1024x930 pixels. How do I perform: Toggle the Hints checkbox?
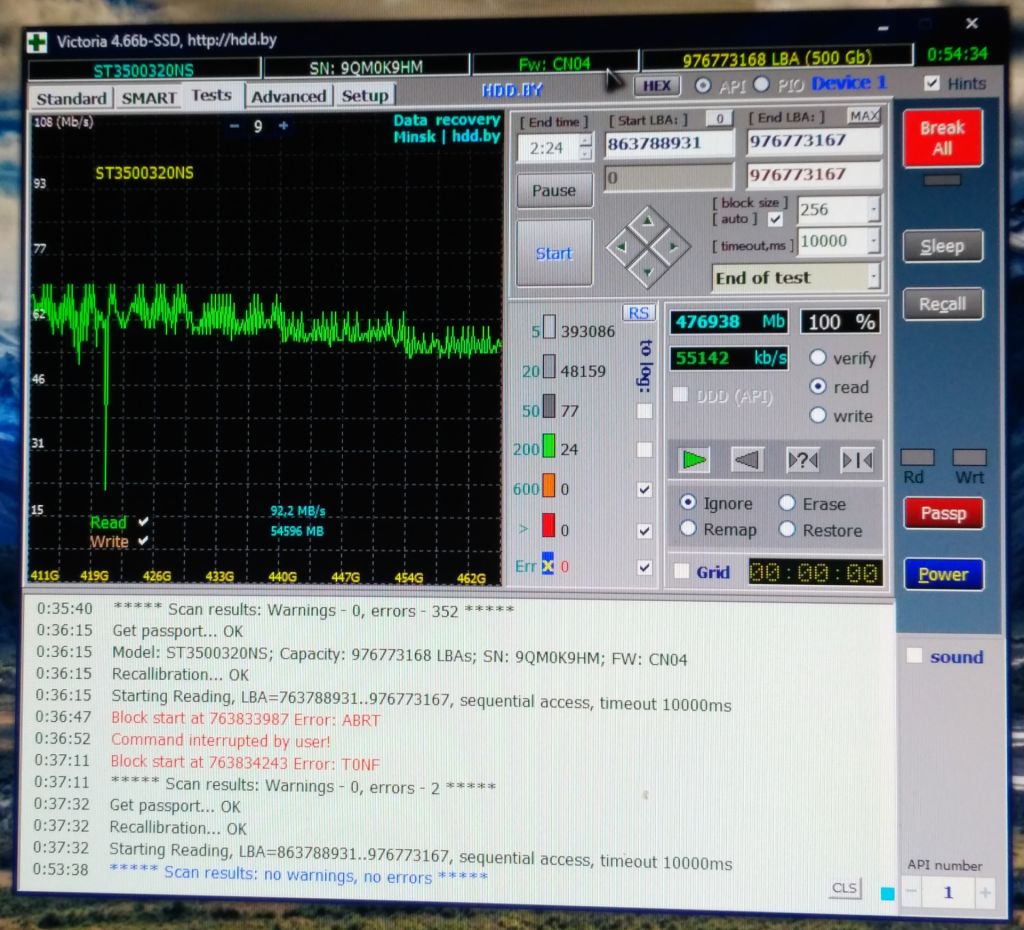pos(932,83)
